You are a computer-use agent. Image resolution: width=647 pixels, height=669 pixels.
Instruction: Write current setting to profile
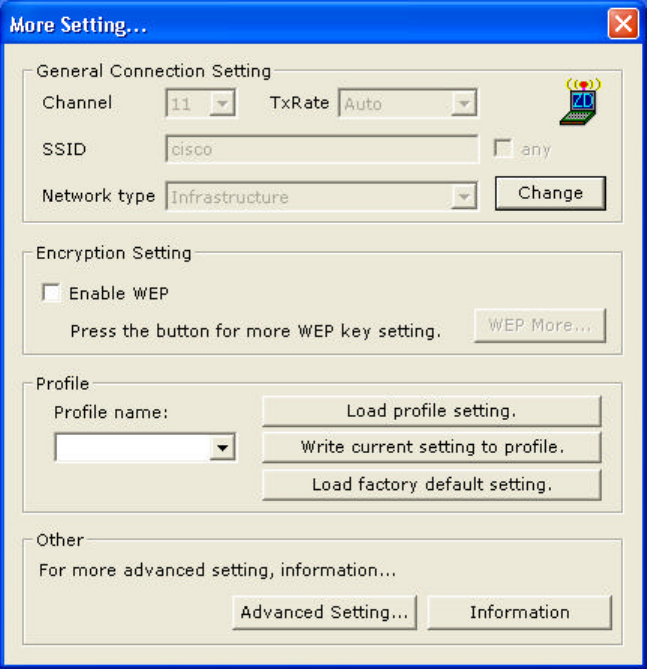(431, 447)
